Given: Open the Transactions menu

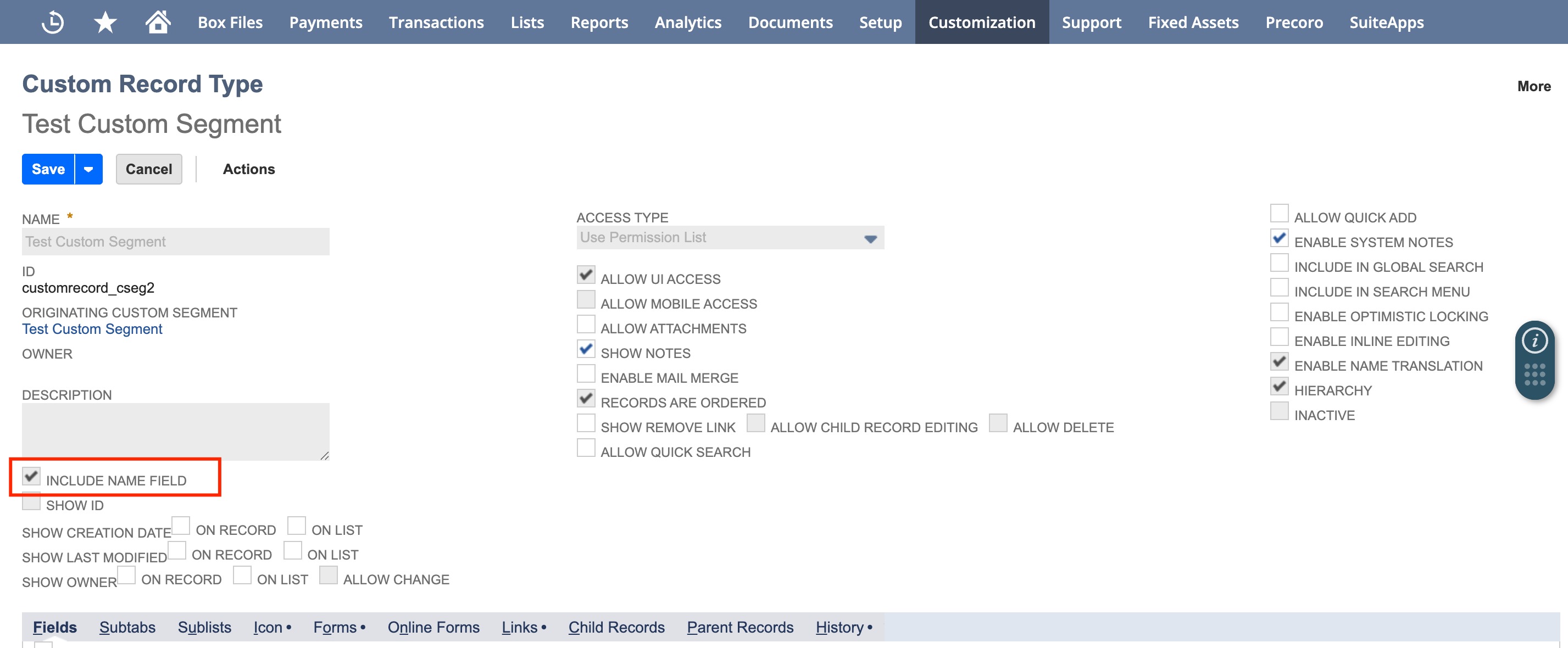Looking at the screenshot, I should 436,23.
